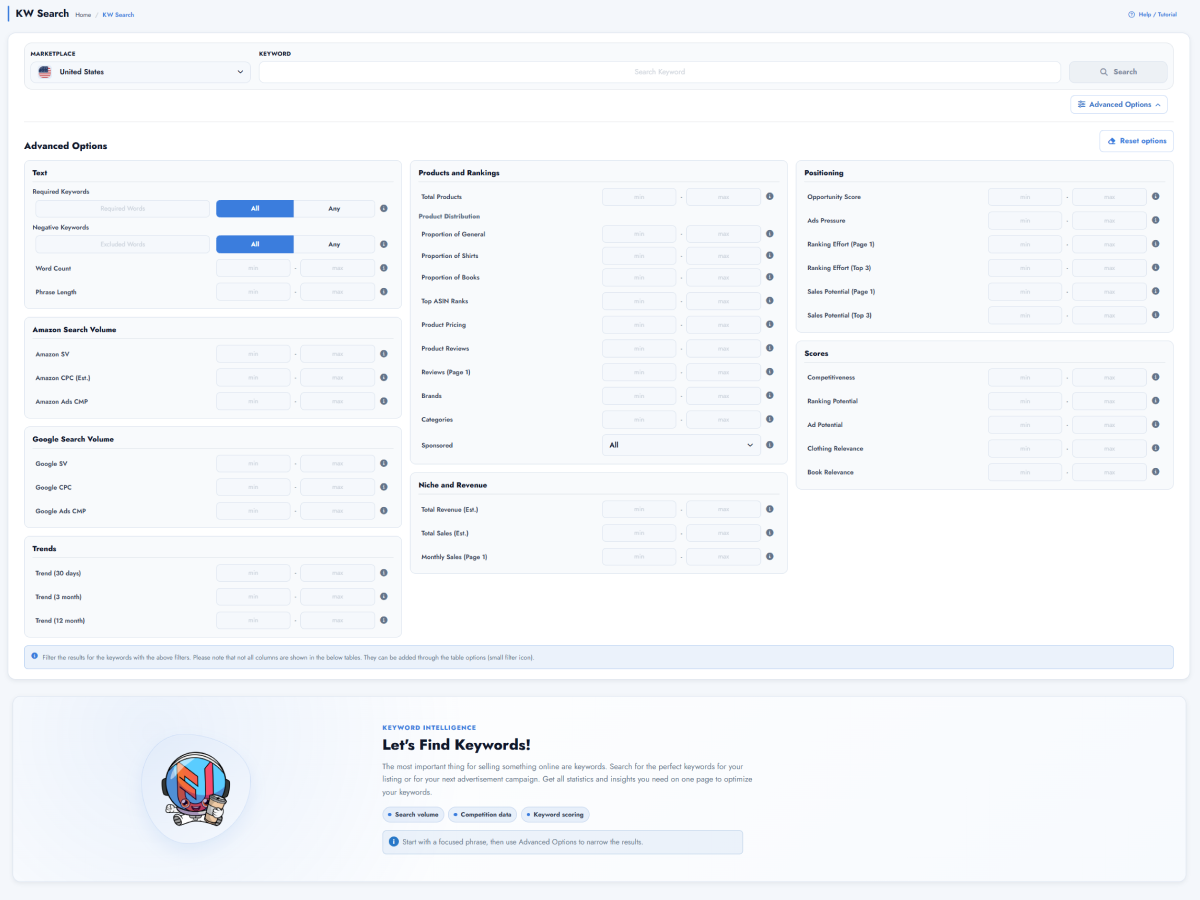Go to Home in the breadcrumb

[83, 15]
